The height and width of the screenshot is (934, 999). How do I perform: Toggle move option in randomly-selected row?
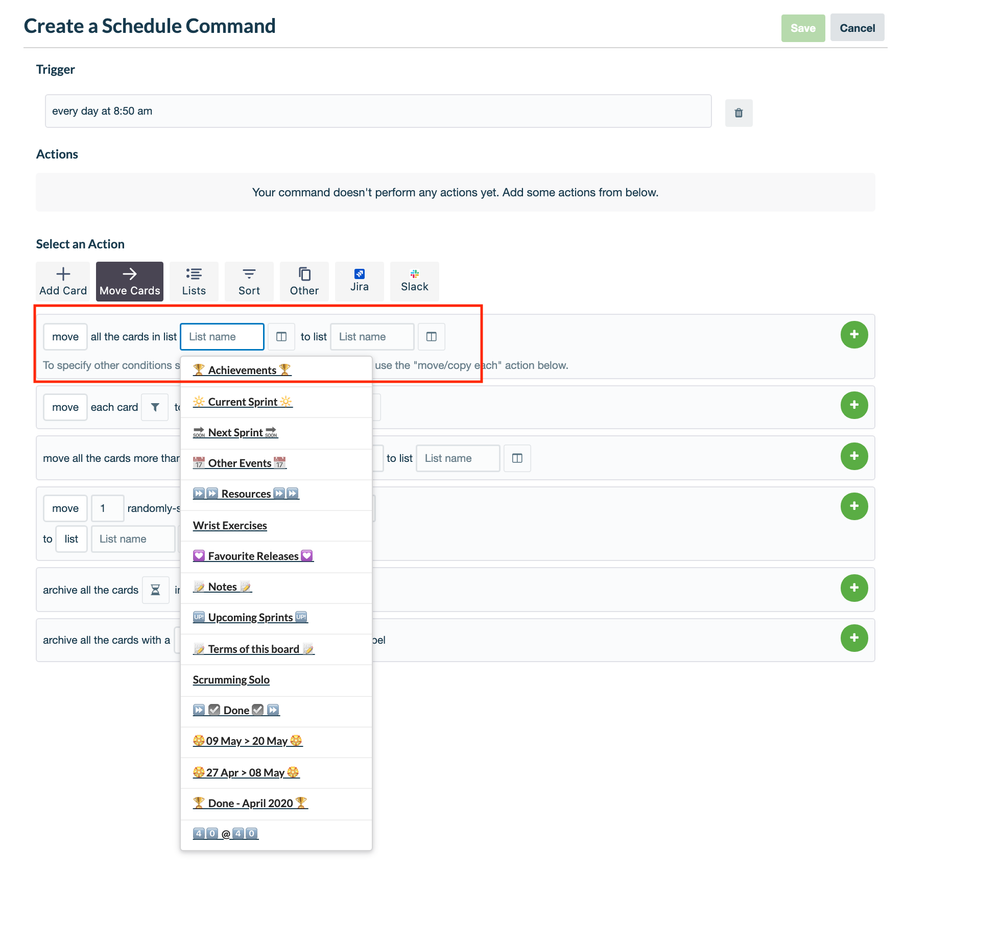pos(65,508)
